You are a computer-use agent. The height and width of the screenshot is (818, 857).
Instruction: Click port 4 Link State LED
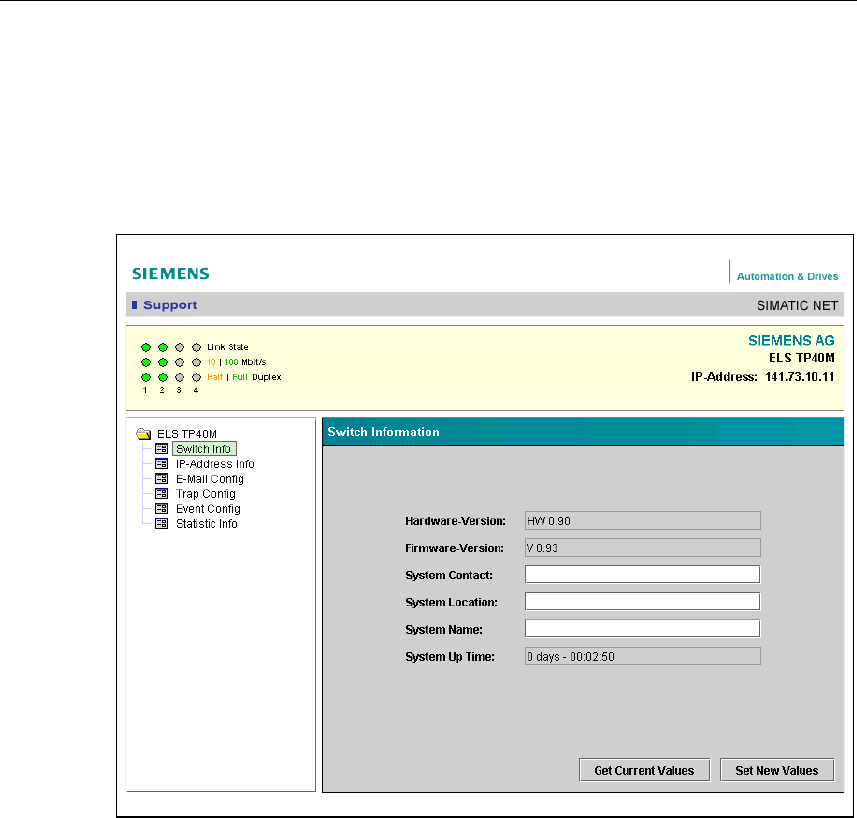(x=197, y=348)
